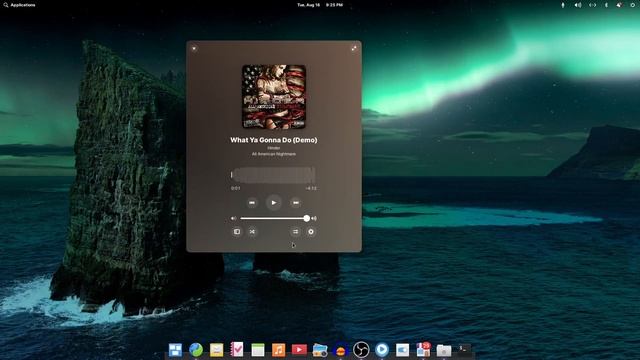
Task: Open Multitasking View from the dock
Action: 176,350
